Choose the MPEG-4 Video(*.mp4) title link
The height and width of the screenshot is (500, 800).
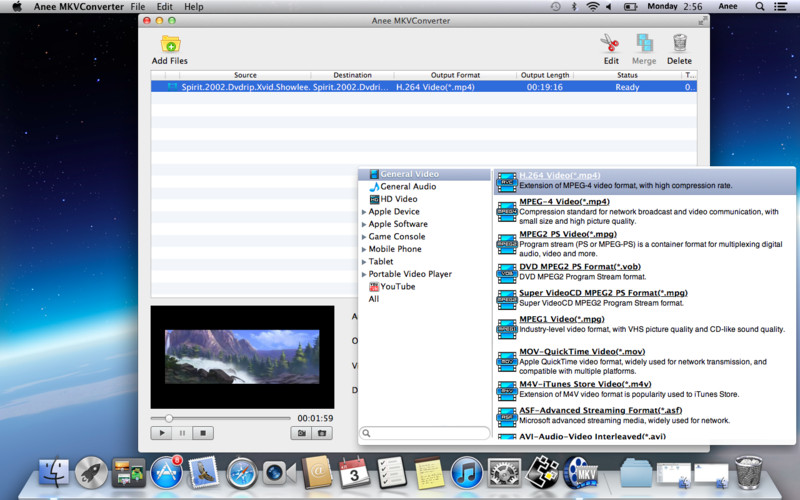[564, 202]
